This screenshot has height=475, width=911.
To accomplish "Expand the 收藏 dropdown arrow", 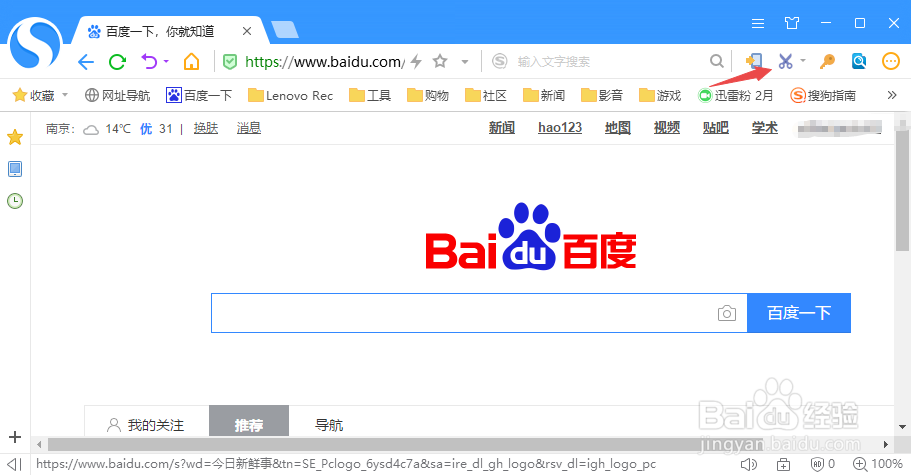I will [x=65, y=95].
